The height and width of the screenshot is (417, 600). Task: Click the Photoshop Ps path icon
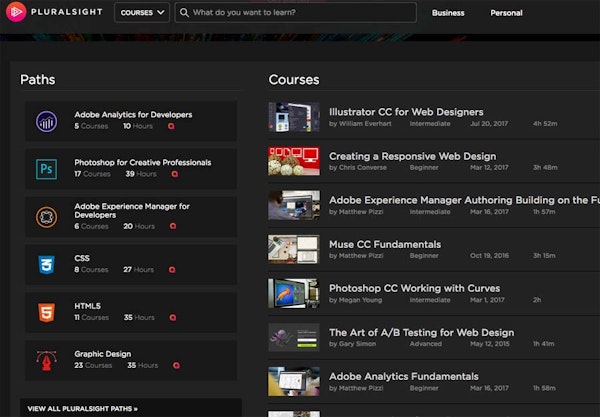(x=46, y=169)
